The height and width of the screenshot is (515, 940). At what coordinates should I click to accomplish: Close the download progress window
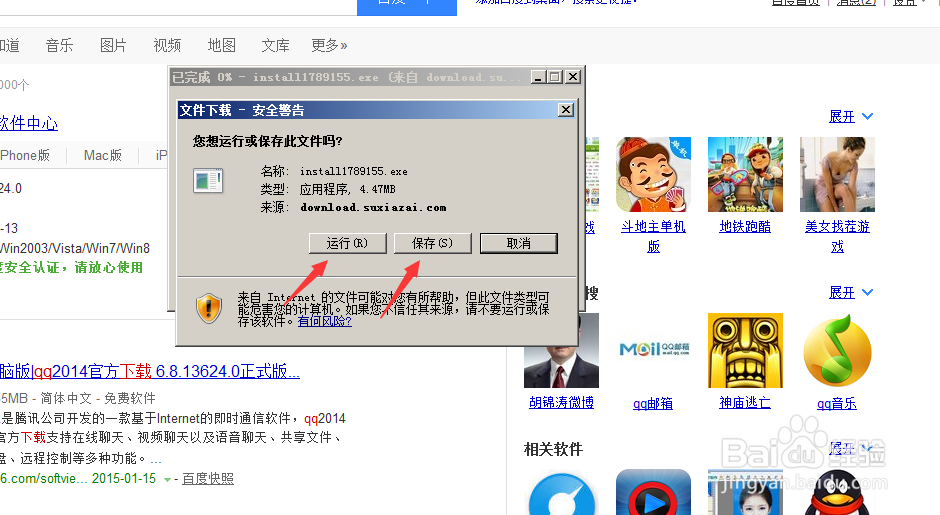point(573,77)
